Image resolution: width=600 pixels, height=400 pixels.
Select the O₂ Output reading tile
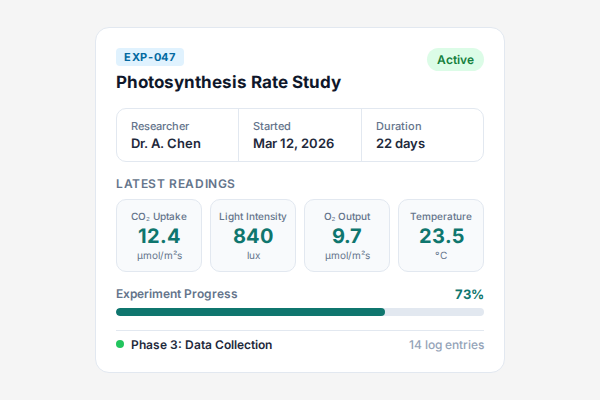(347, 236)
